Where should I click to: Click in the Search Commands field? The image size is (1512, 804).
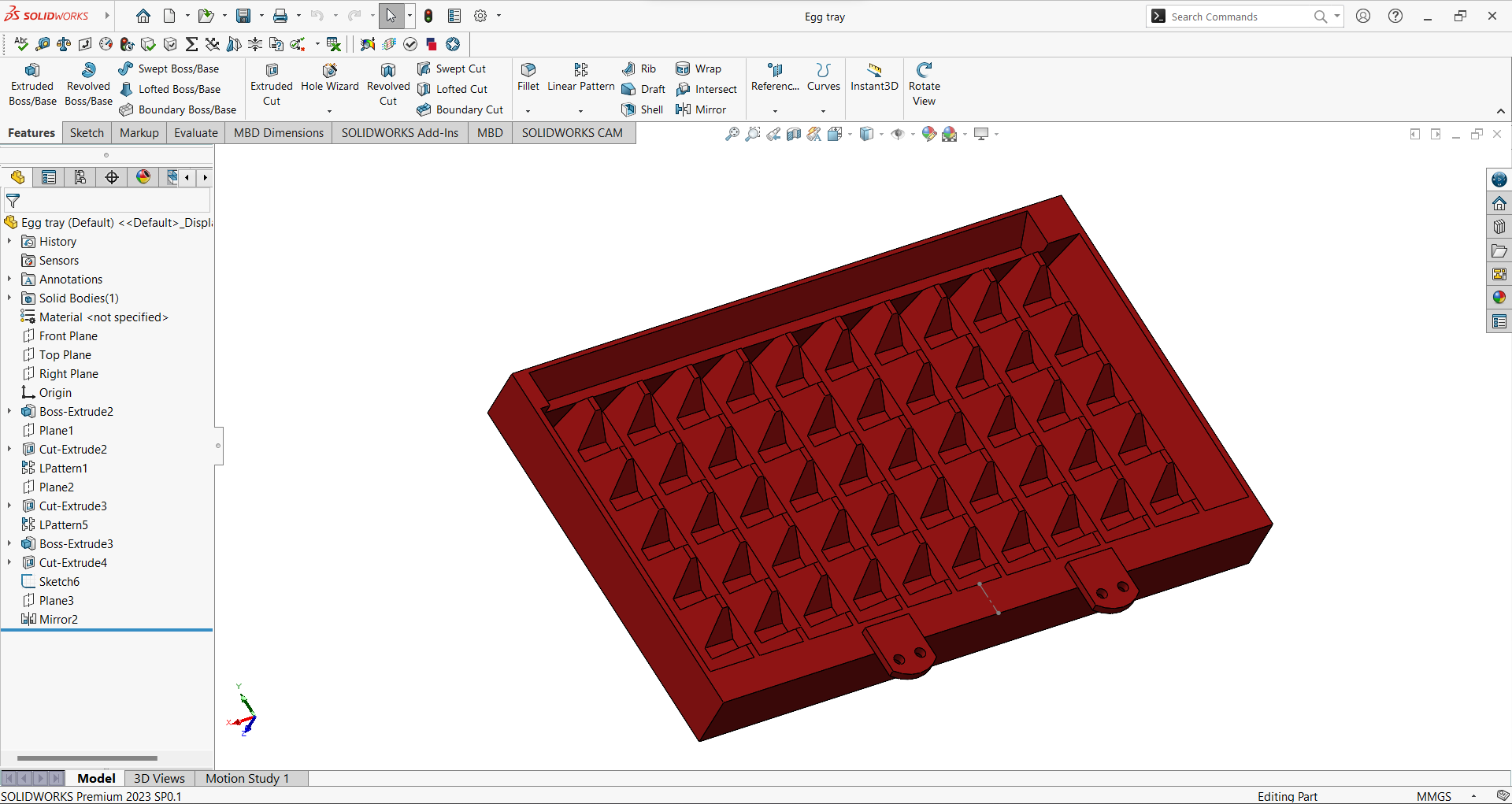(1236, 17)
